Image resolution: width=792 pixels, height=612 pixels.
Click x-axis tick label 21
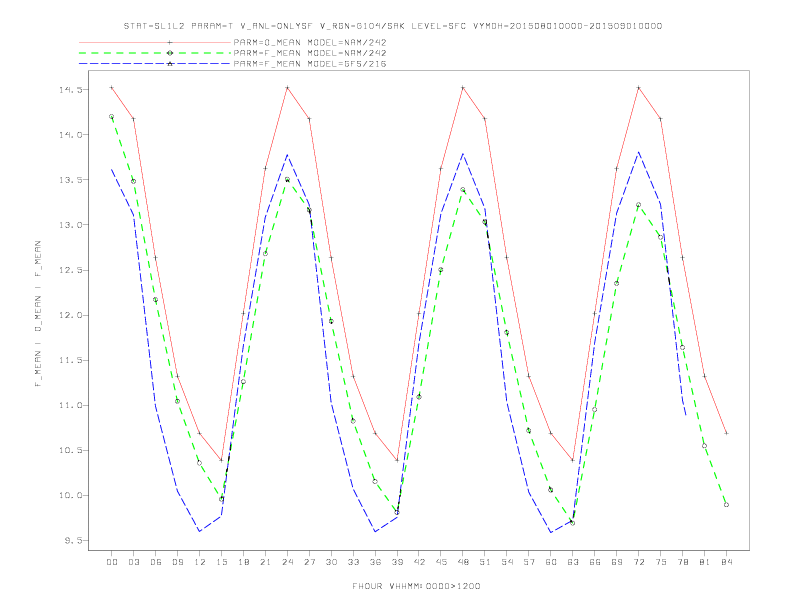(x=265, y=562)
